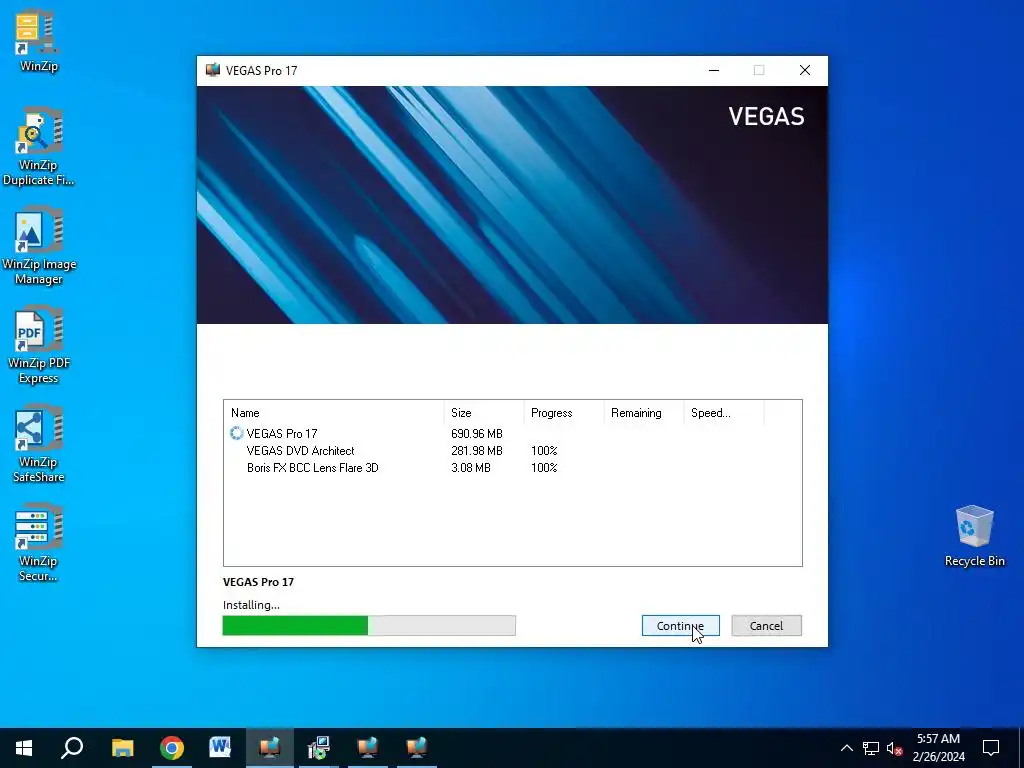
Task: Click the 3.08 MB size value
Action: [x=470, y=468]
